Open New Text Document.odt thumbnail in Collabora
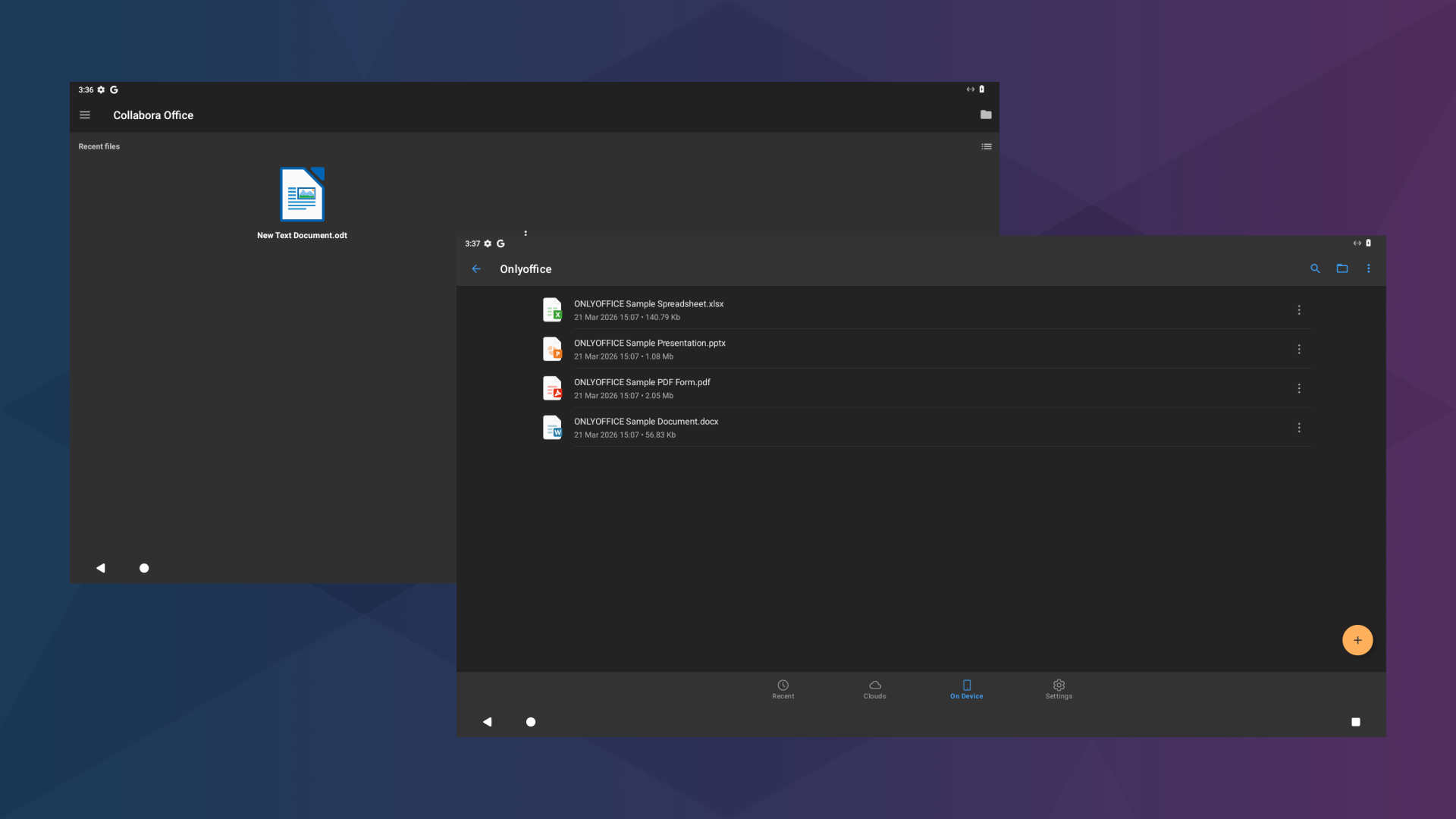Viewport: 1456px width, 819px height. click(x=302, y=193)
